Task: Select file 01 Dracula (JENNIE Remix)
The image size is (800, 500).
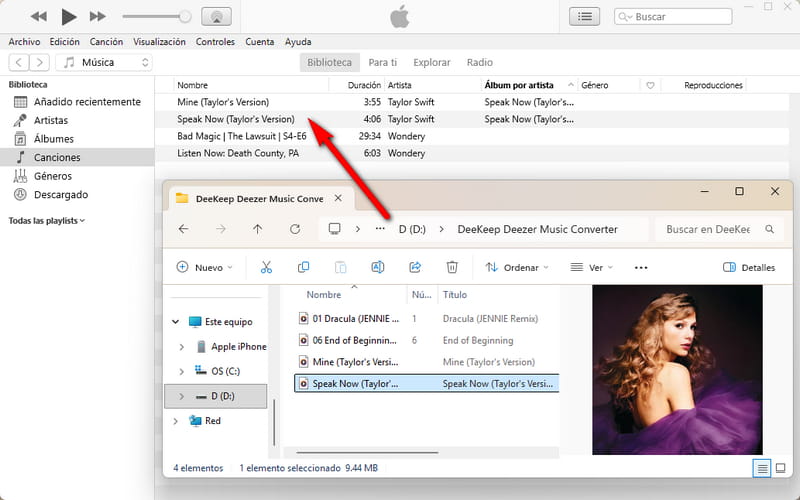Action: tap(427, 319)
